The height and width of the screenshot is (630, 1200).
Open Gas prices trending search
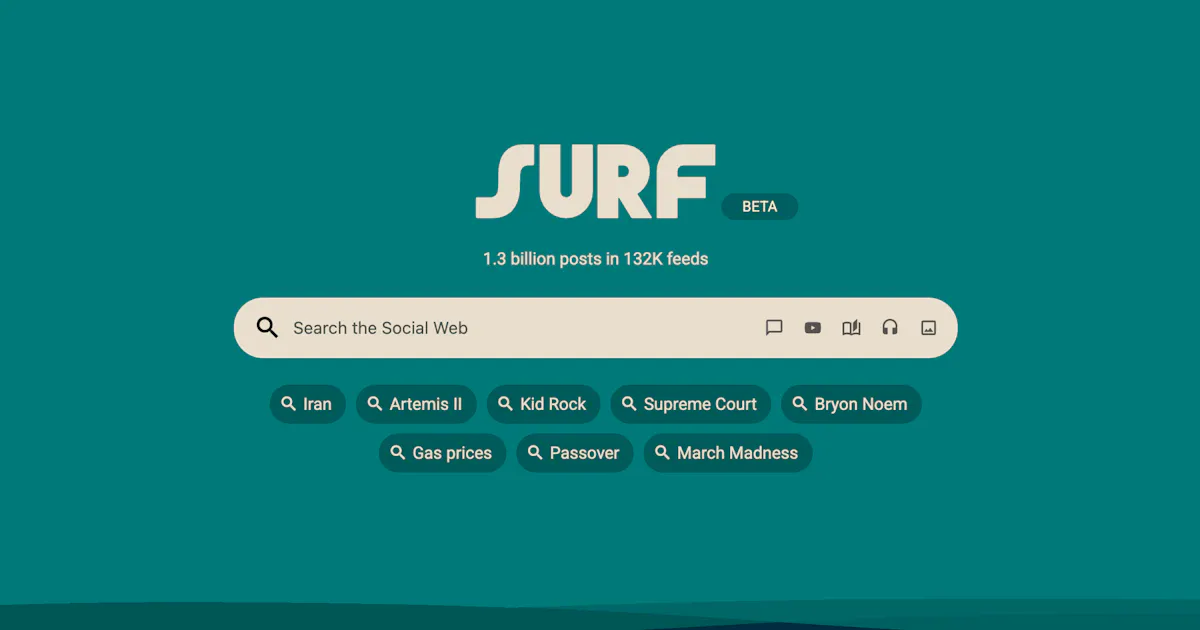443,453
